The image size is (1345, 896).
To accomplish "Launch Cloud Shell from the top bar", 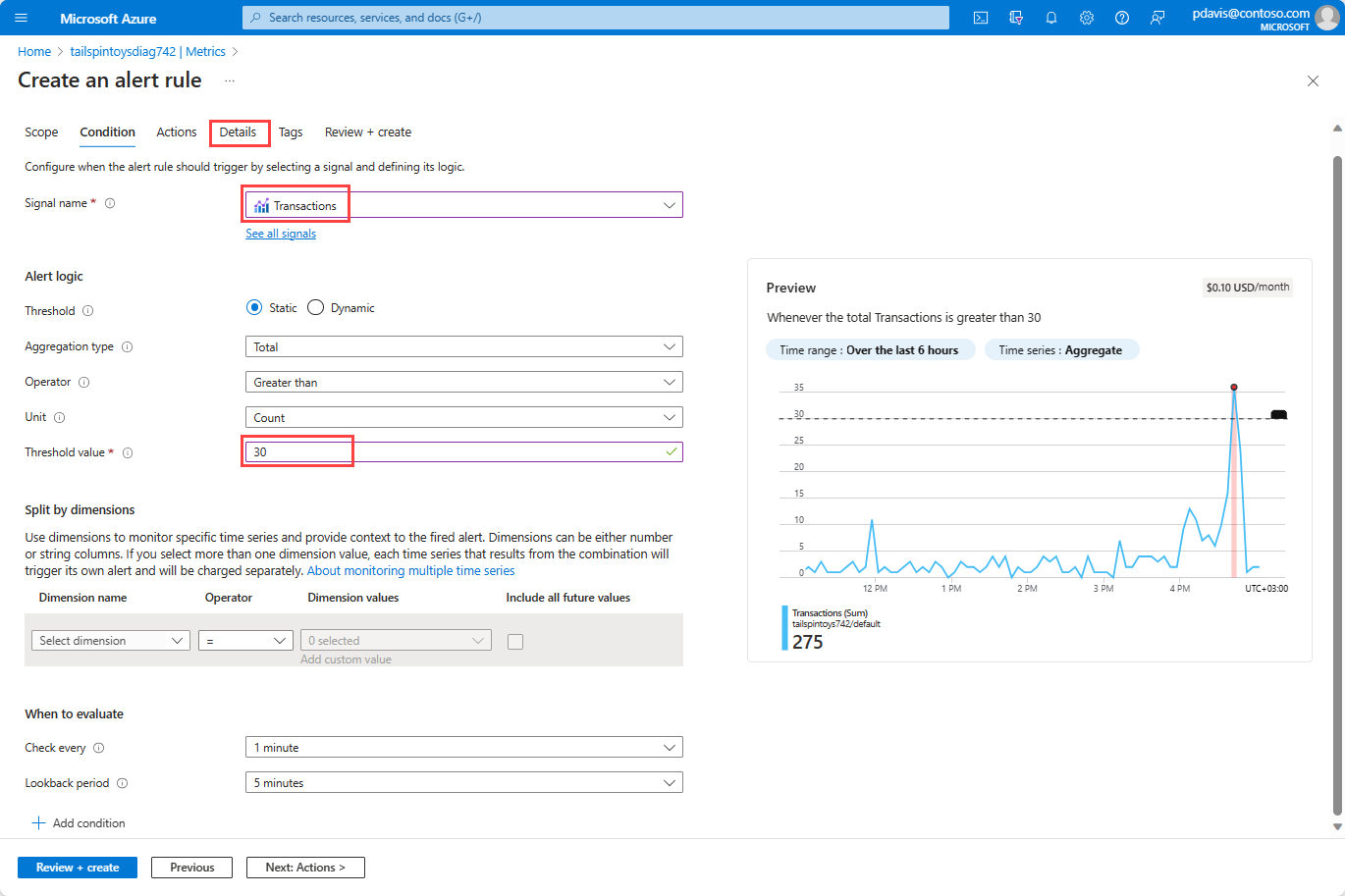I will 980,18.
